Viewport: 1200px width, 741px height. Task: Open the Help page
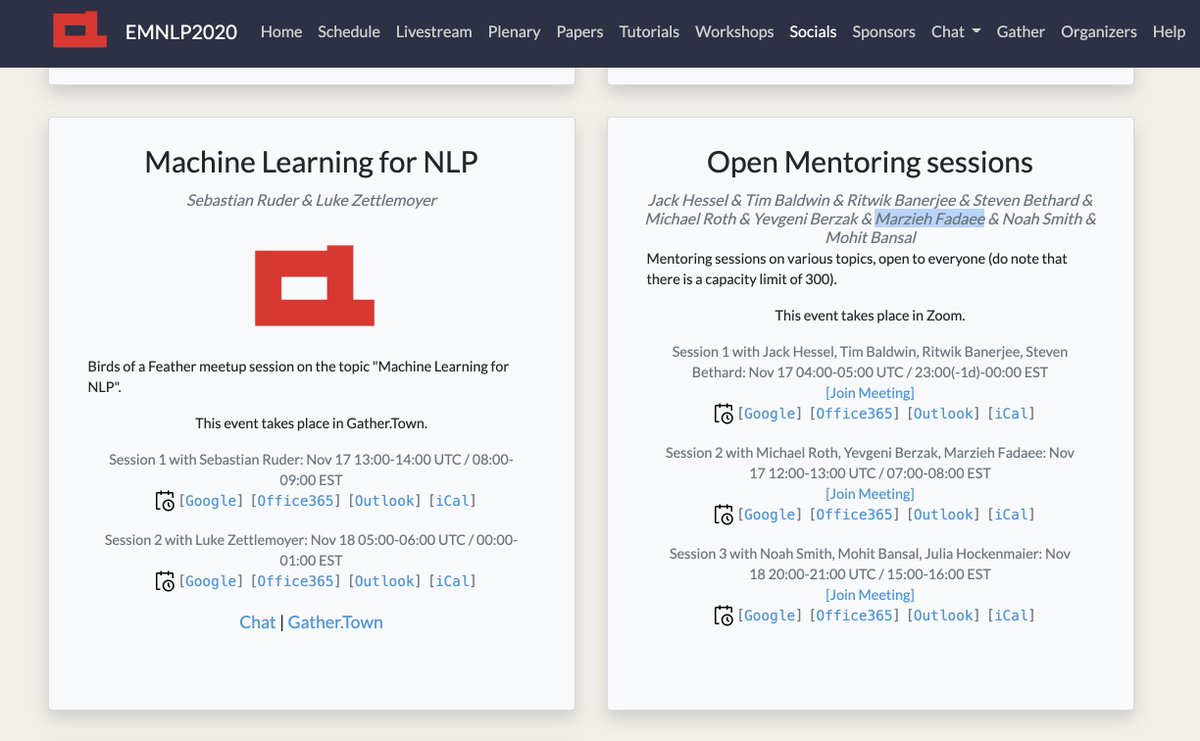[x=1169, y=31]
